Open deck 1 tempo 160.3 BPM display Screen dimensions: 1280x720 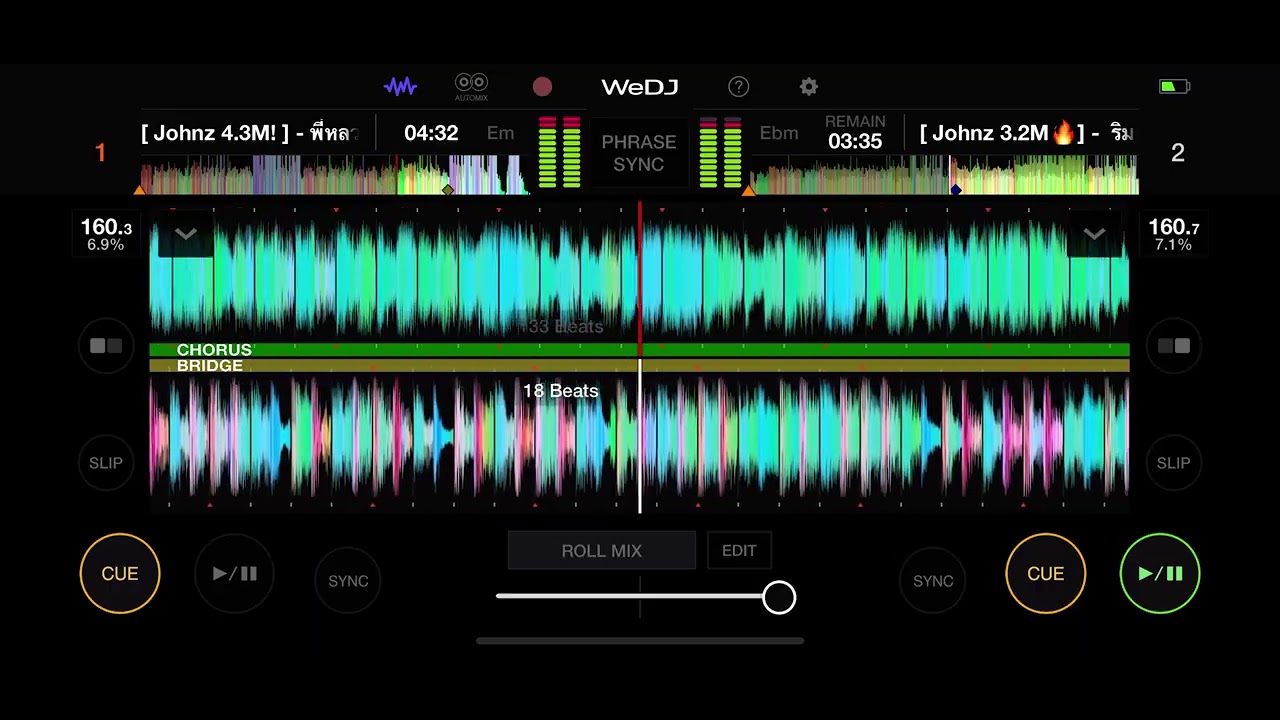click(106, 235)
